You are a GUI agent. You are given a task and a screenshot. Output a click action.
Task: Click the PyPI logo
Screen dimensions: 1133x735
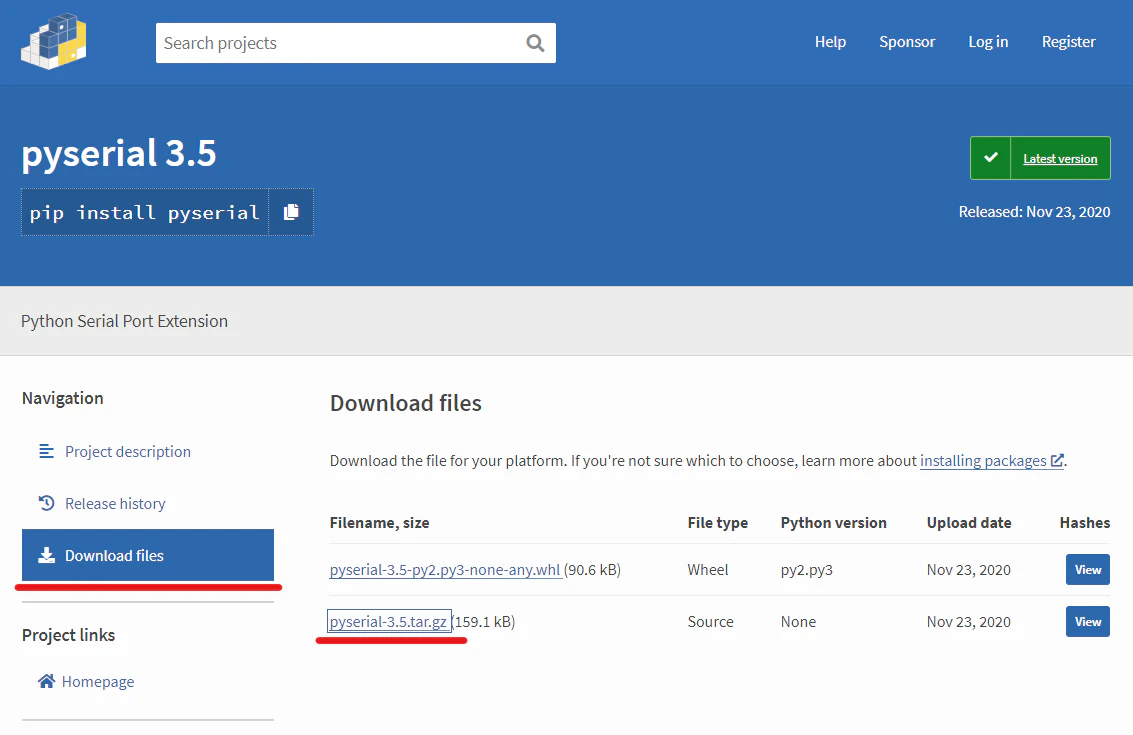53,41
